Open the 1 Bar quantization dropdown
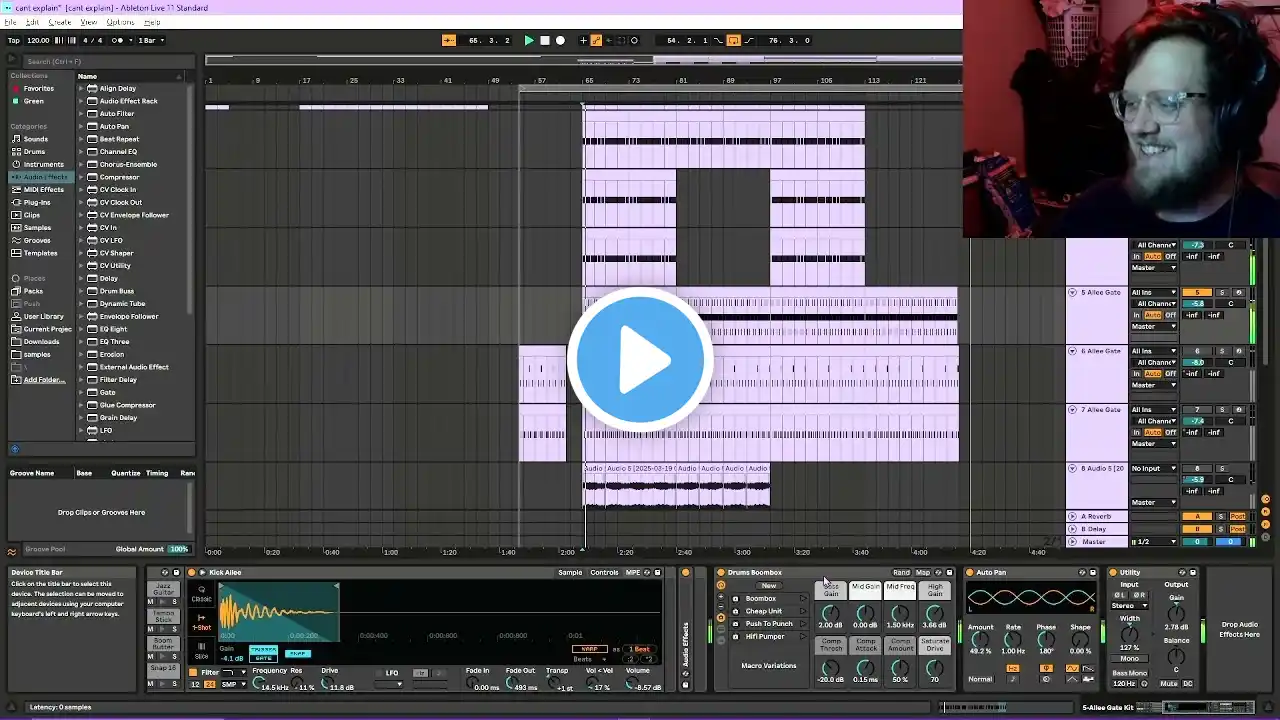 (x=151, y=40)
